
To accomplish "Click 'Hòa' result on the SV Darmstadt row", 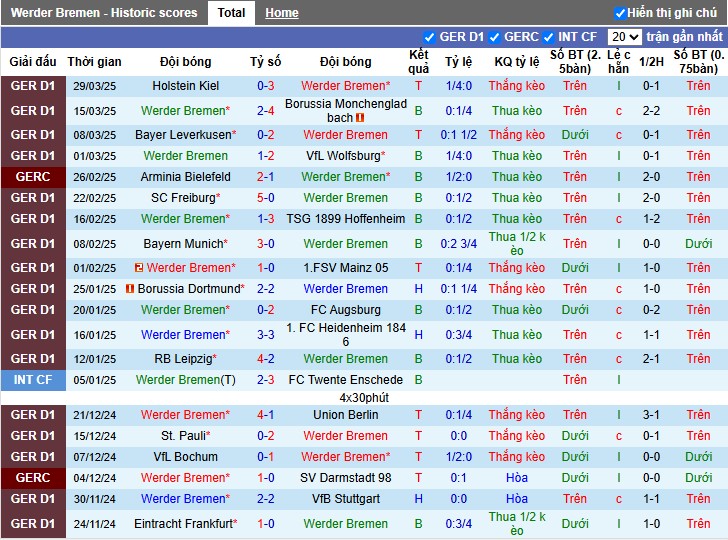I will (517, 477).
